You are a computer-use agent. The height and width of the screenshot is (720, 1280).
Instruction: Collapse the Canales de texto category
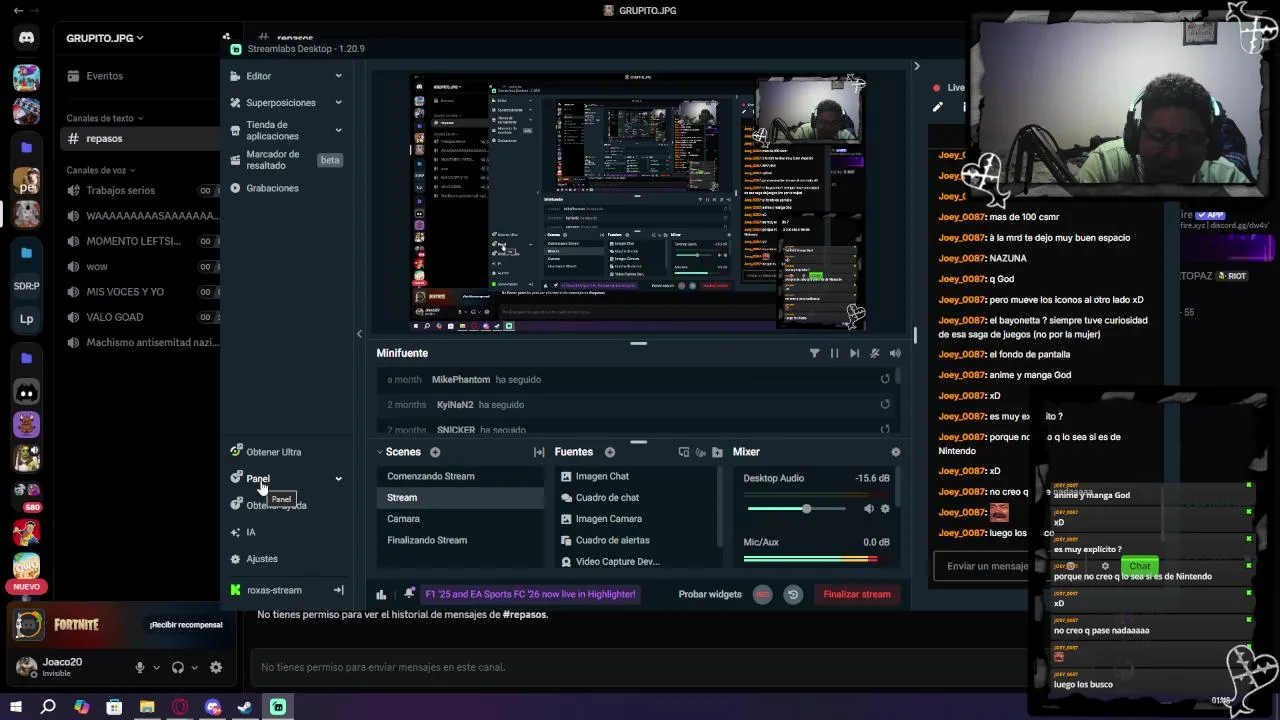coord(104,118)
